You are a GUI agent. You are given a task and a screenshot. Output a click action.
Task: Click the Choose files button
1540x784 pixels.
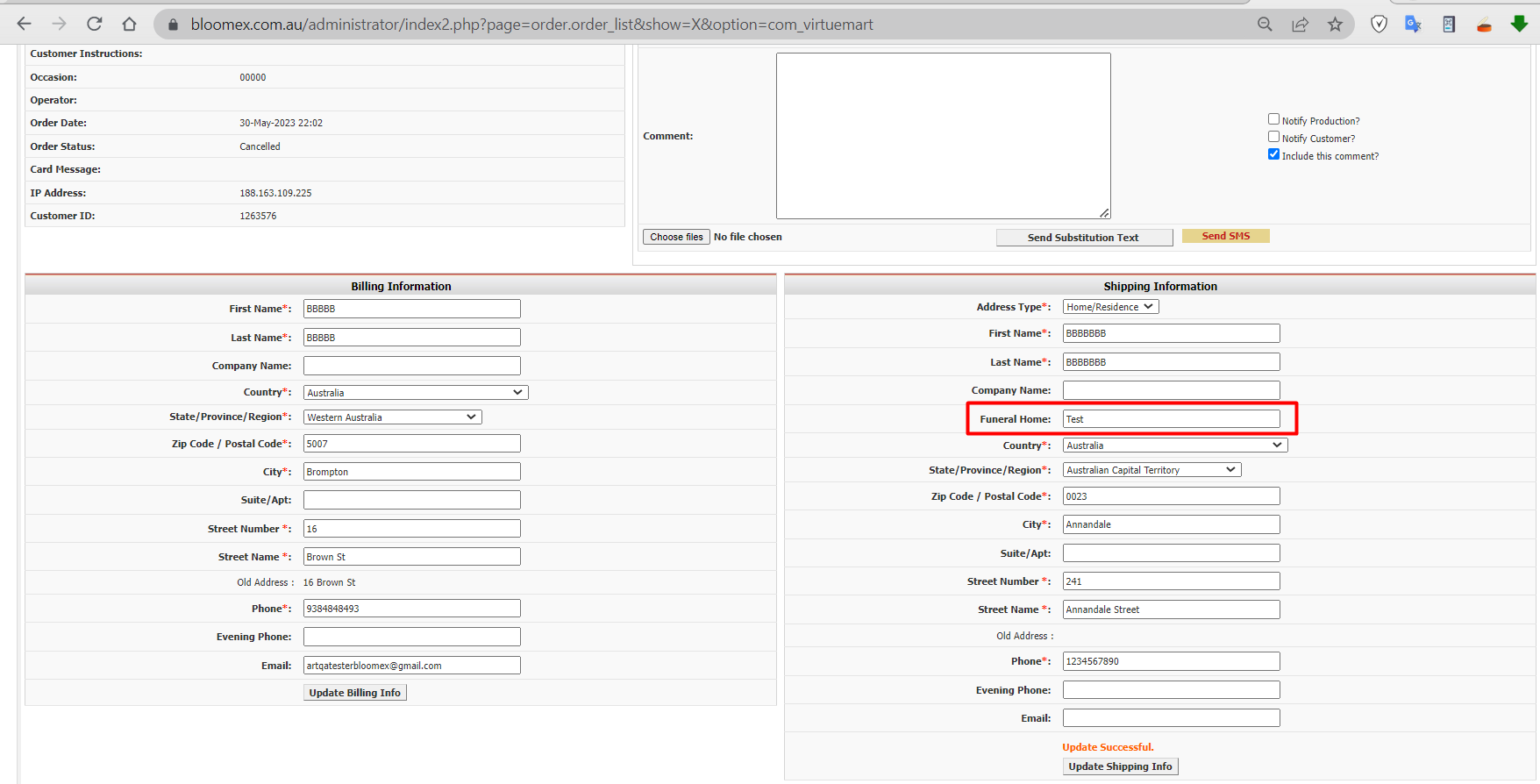tap(676, 237)
